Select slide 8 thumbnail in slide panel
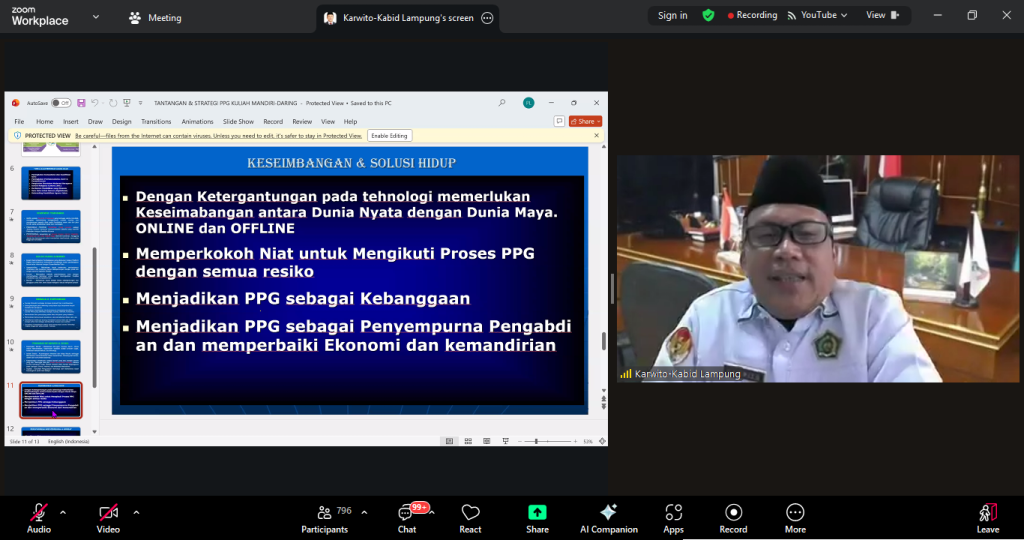 click(50, 270)
